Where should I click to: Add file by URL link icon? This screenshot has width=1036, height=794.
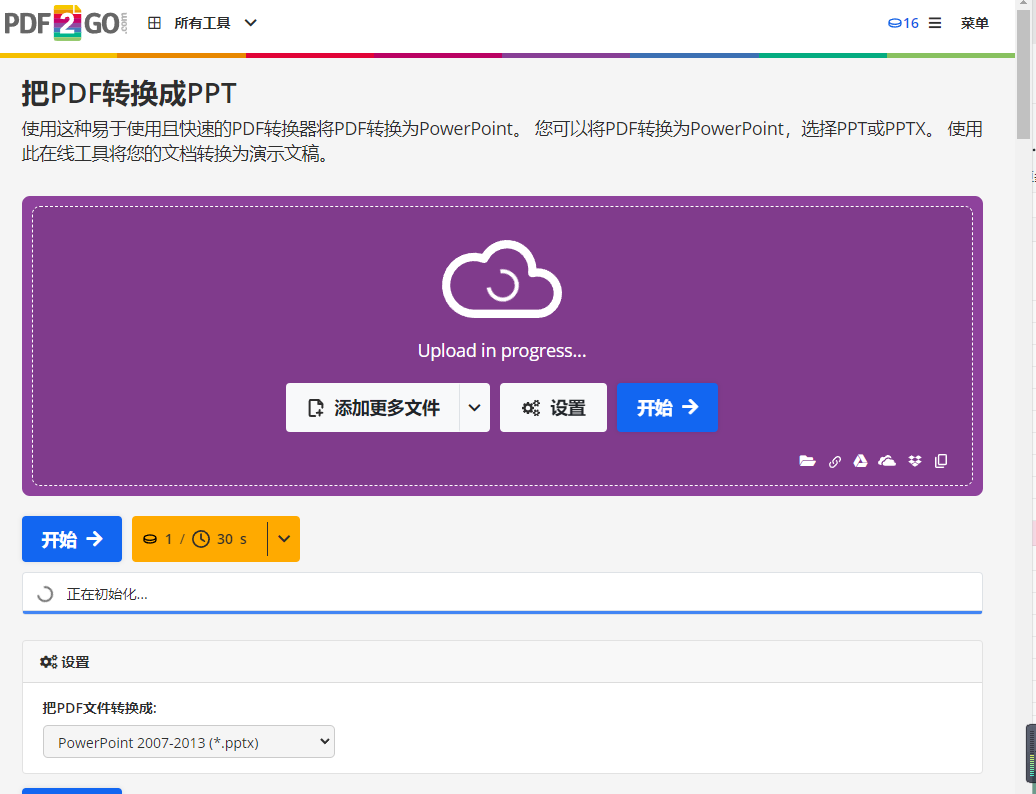click(x=834, y=461)
